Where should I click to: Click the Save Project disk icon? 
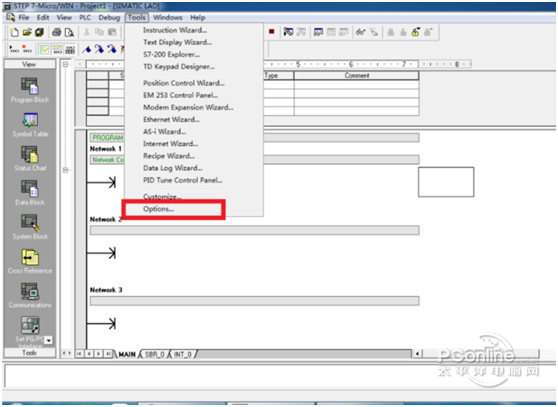39,32
